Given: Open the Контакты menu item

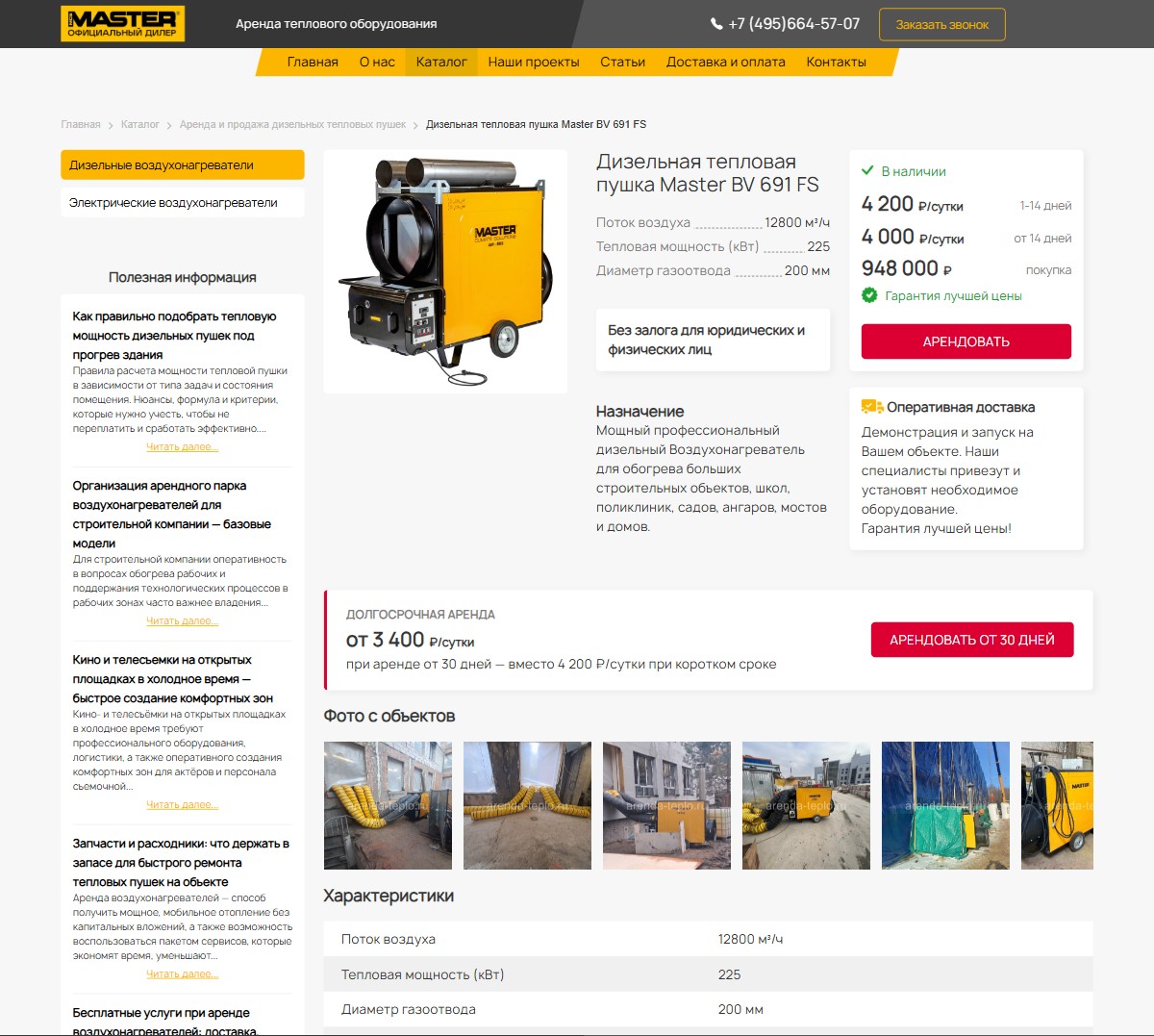Looking at the screenshot, I should click(837, 62).
